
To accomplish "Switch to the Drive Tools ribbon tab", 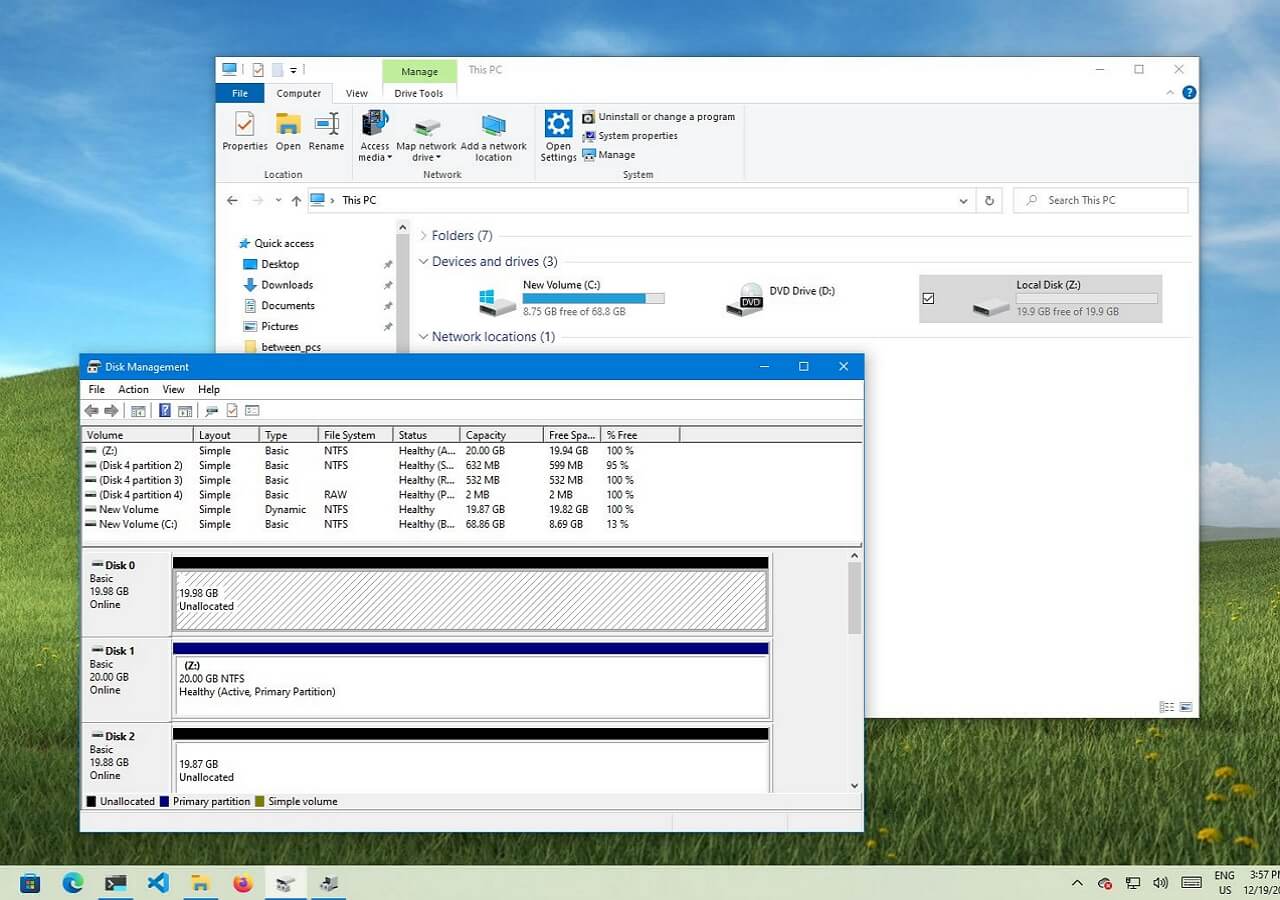I will pyautogui.click(x=419, y=93).
